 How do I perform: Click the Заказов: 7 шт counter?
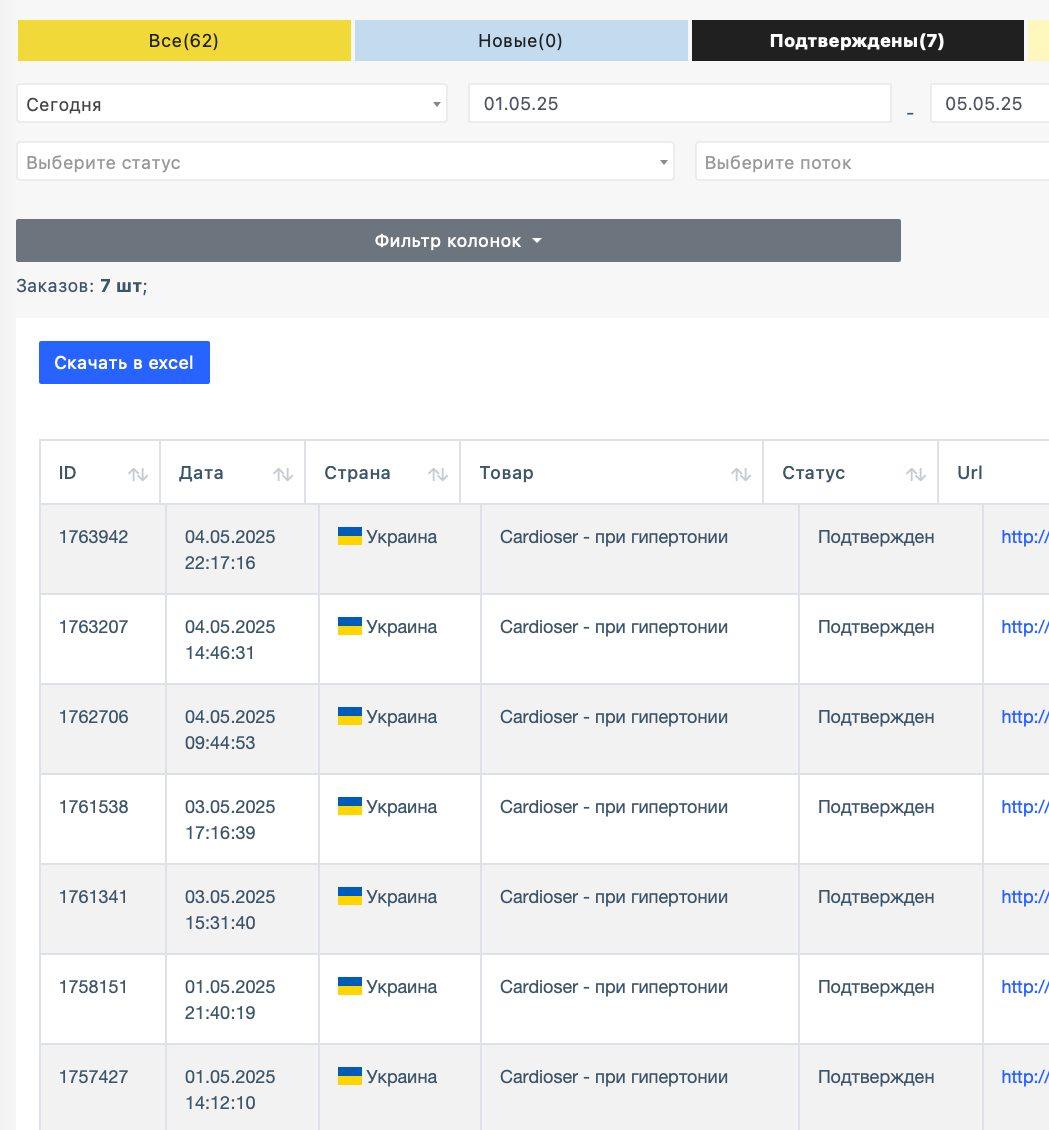coord(81,286)
